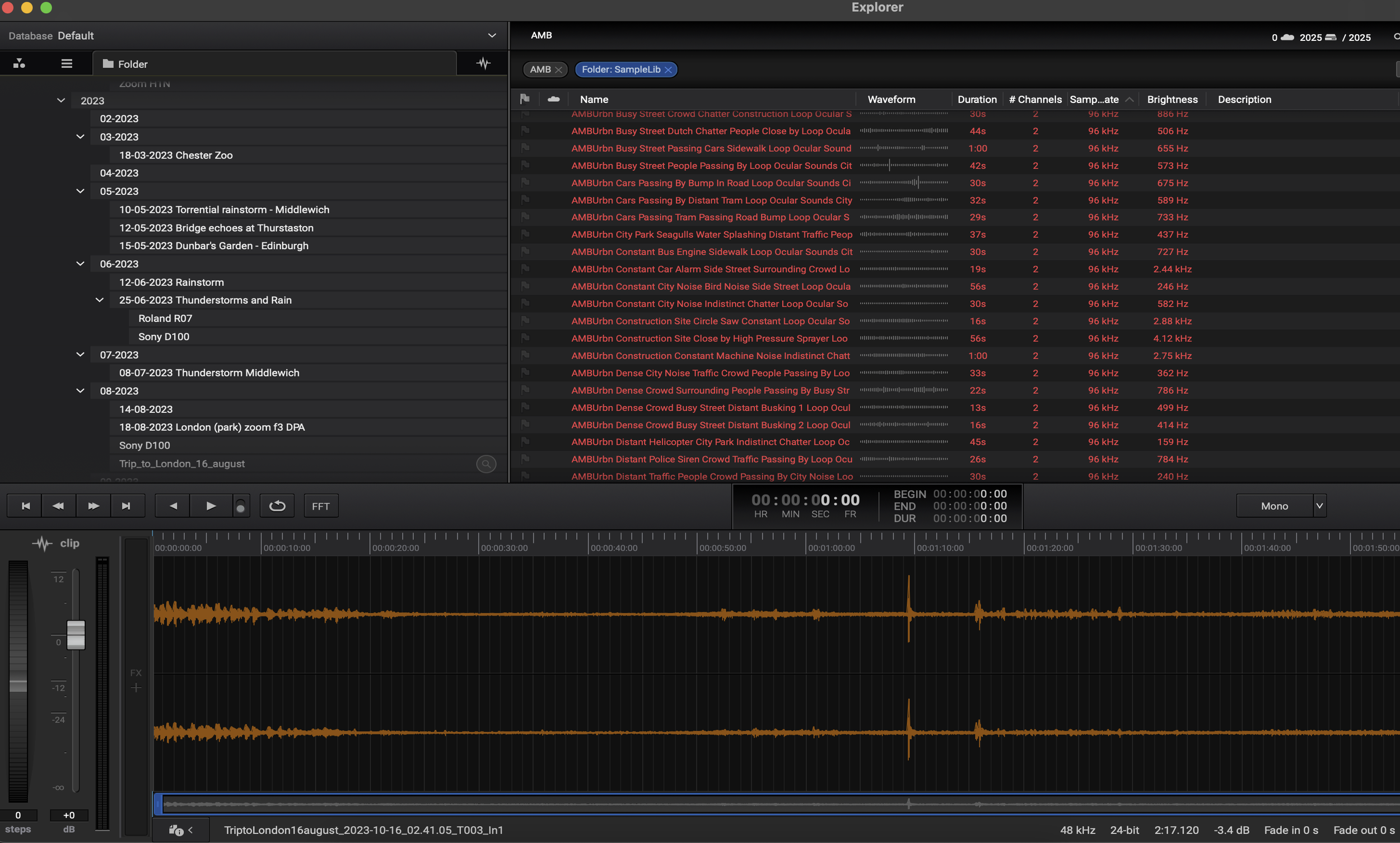Select the 18-03-2023 Chester Zoo folder
Screen dimensions: 1400x843
(175, 155)
